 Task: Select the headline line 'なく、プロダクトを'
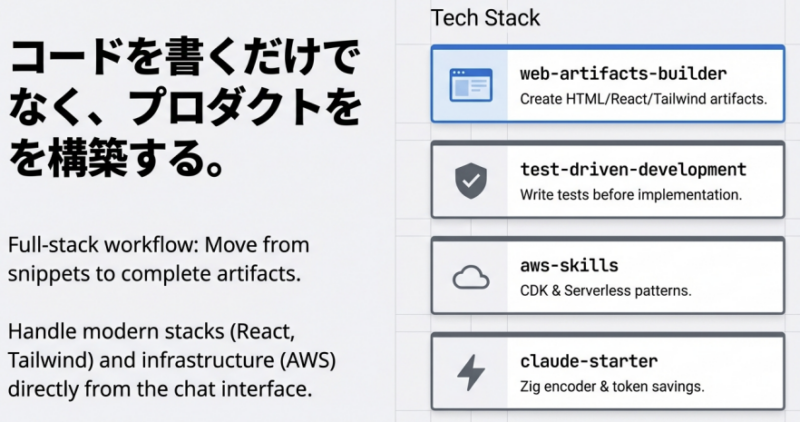point(185,108)
